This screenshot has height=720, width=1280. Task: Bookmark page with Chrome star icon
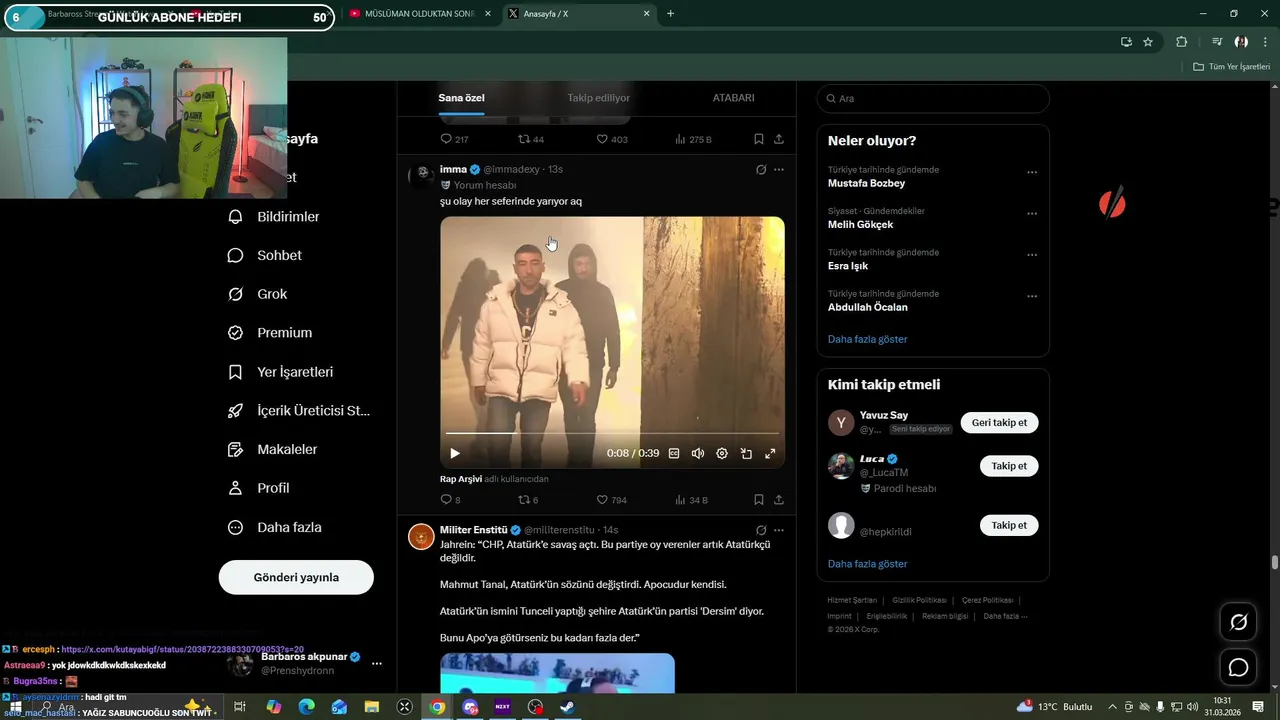(x=1148, y=42)
